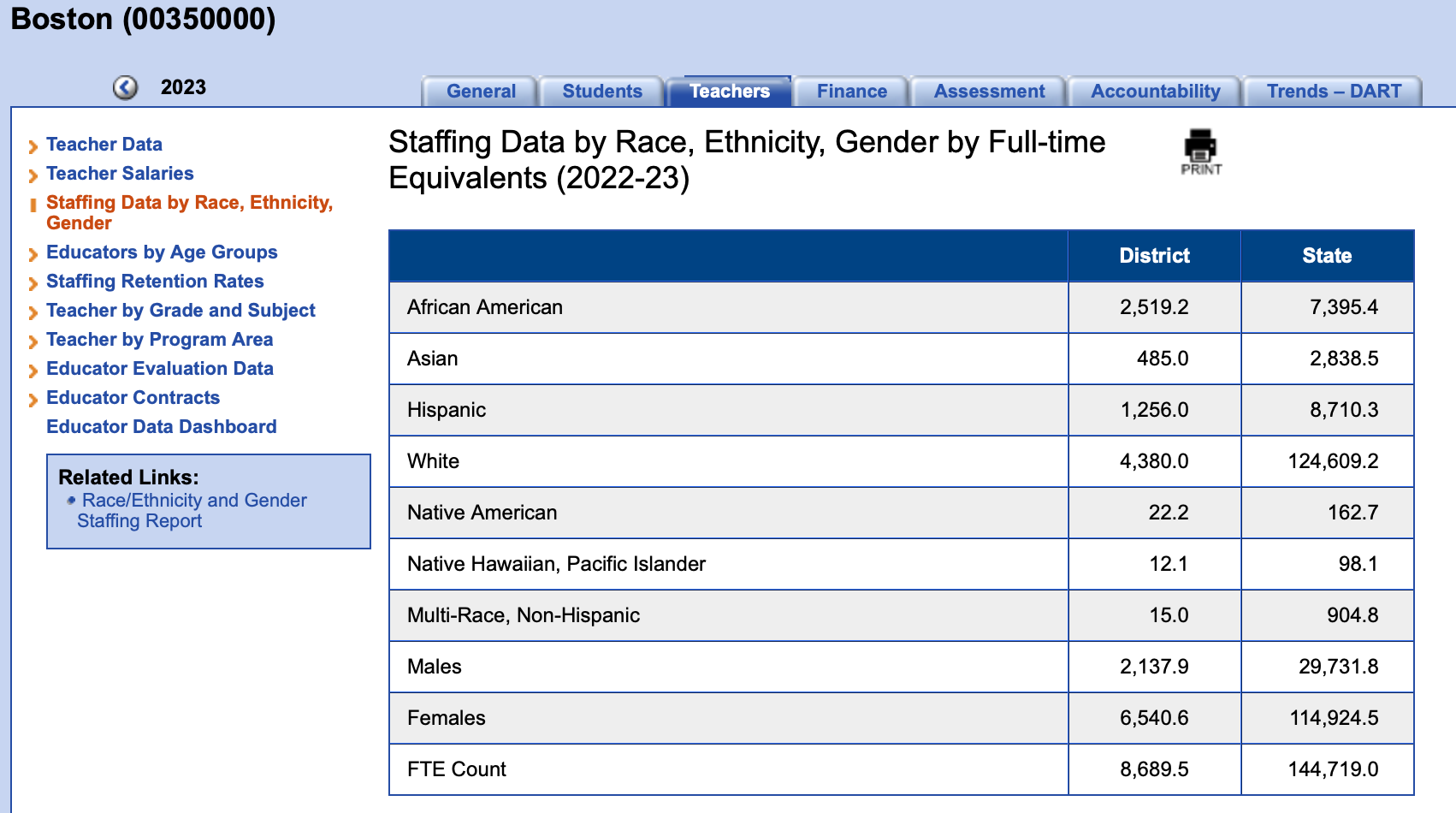Click FTE Count district value 8,689.5
1456x813 pixels.
[x=1154, y=769]
